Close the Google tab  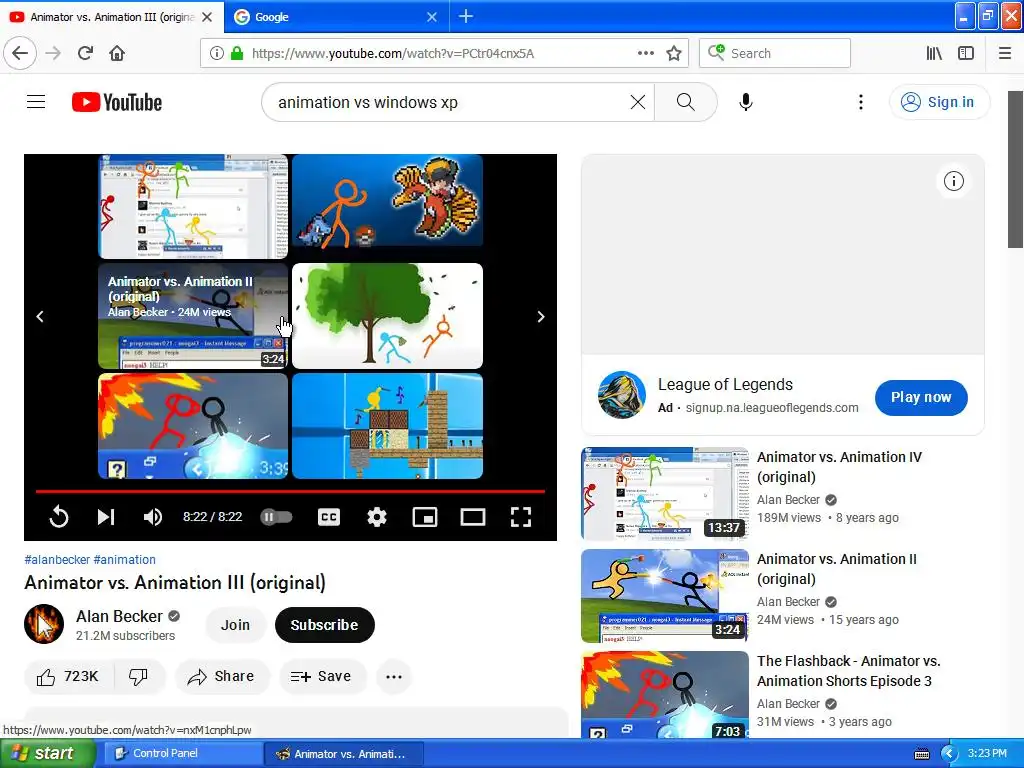tap(432, 17)
